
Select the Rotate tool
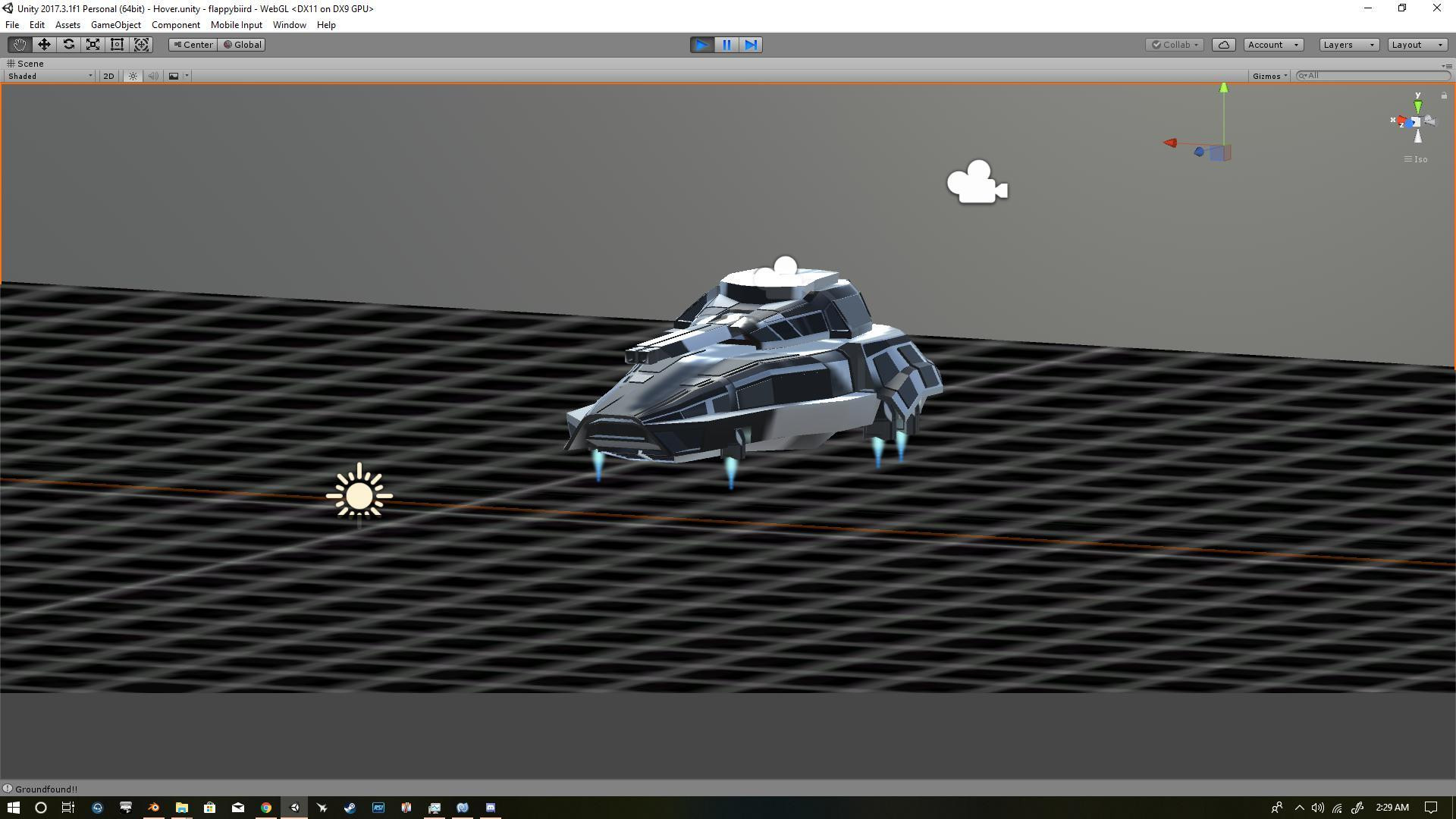[x=68, y=45]
